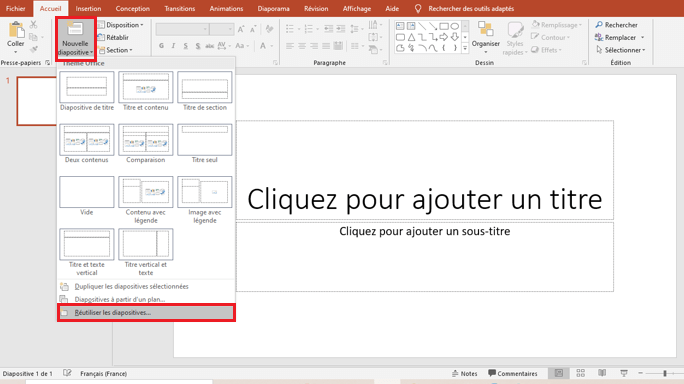Click the subtitle placeholder text
The image size is (684, 384).
pos(424,231)
